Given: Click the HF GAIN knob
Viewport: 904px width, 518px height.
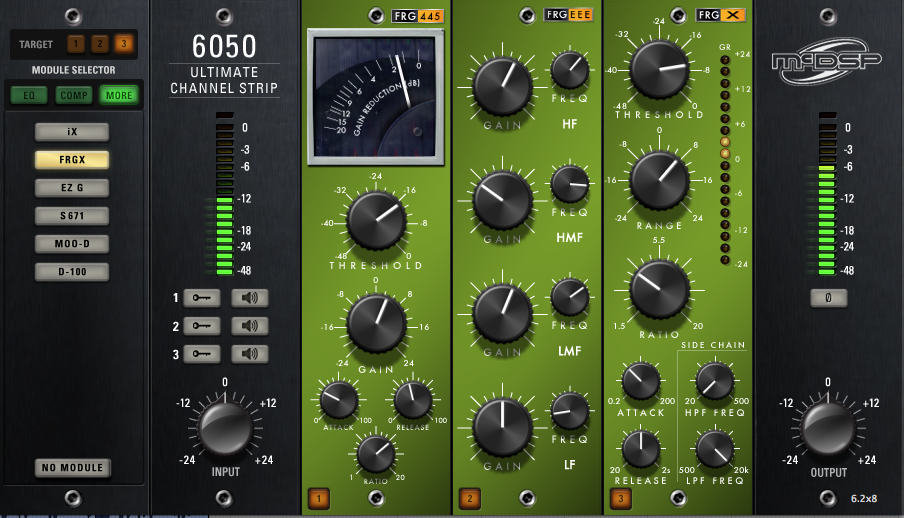Looking at the screenshot, I should [503, 87].
